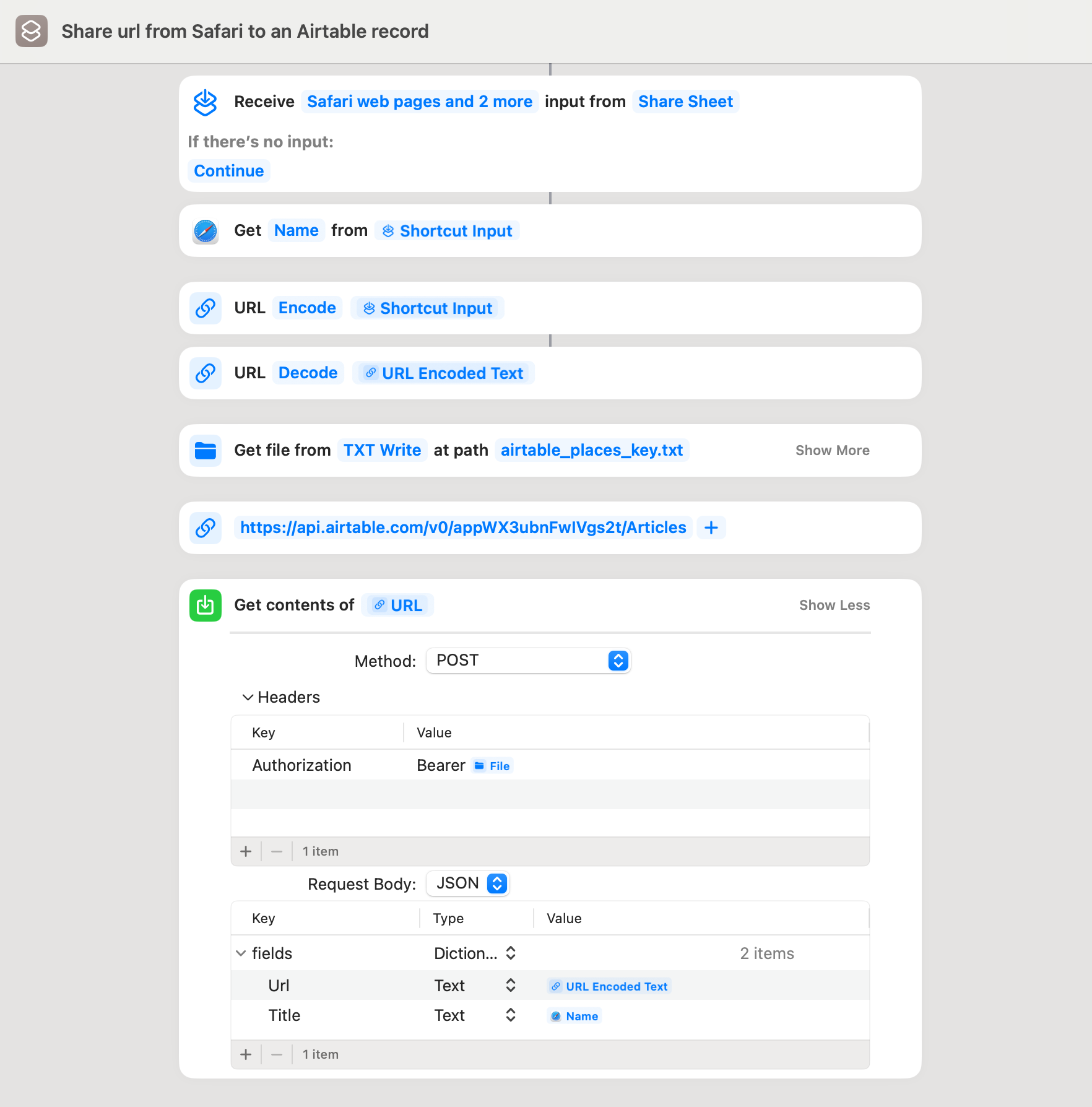This screenshot has width=1092, height=1107.
Task: Add a header with the plus button
Action: [246, 851]
